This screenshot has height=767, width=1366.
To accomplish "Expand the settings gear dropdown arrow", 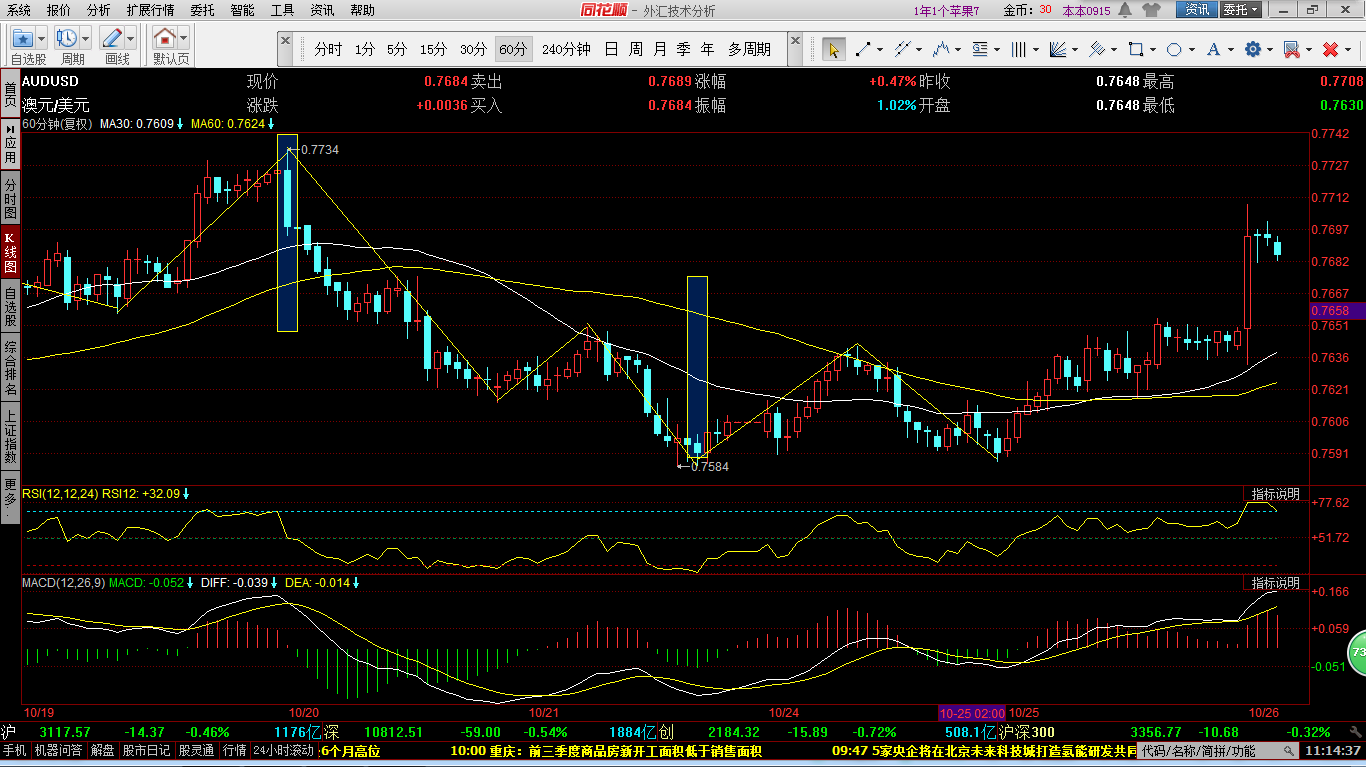I will [1270, 49].
